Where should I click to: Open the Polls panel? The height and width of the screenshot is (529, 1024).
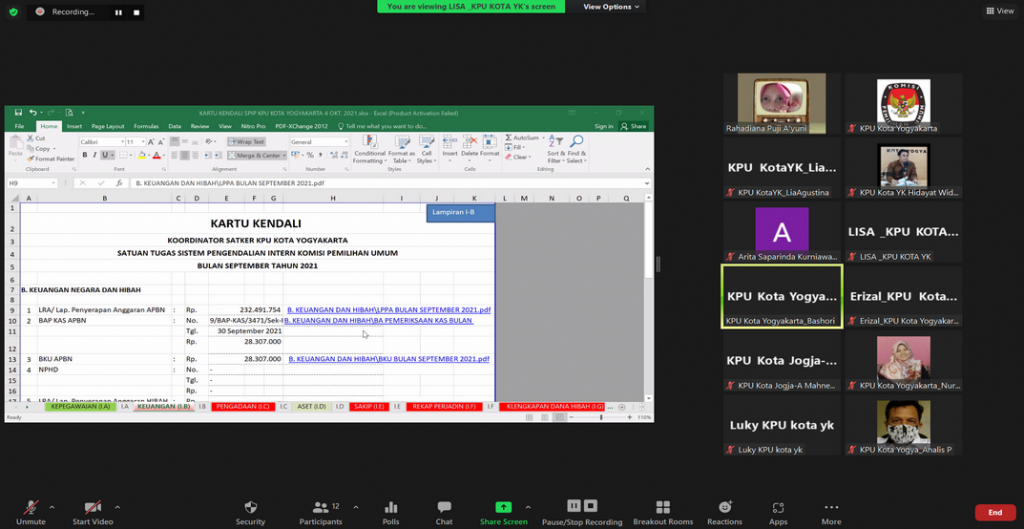391,508
